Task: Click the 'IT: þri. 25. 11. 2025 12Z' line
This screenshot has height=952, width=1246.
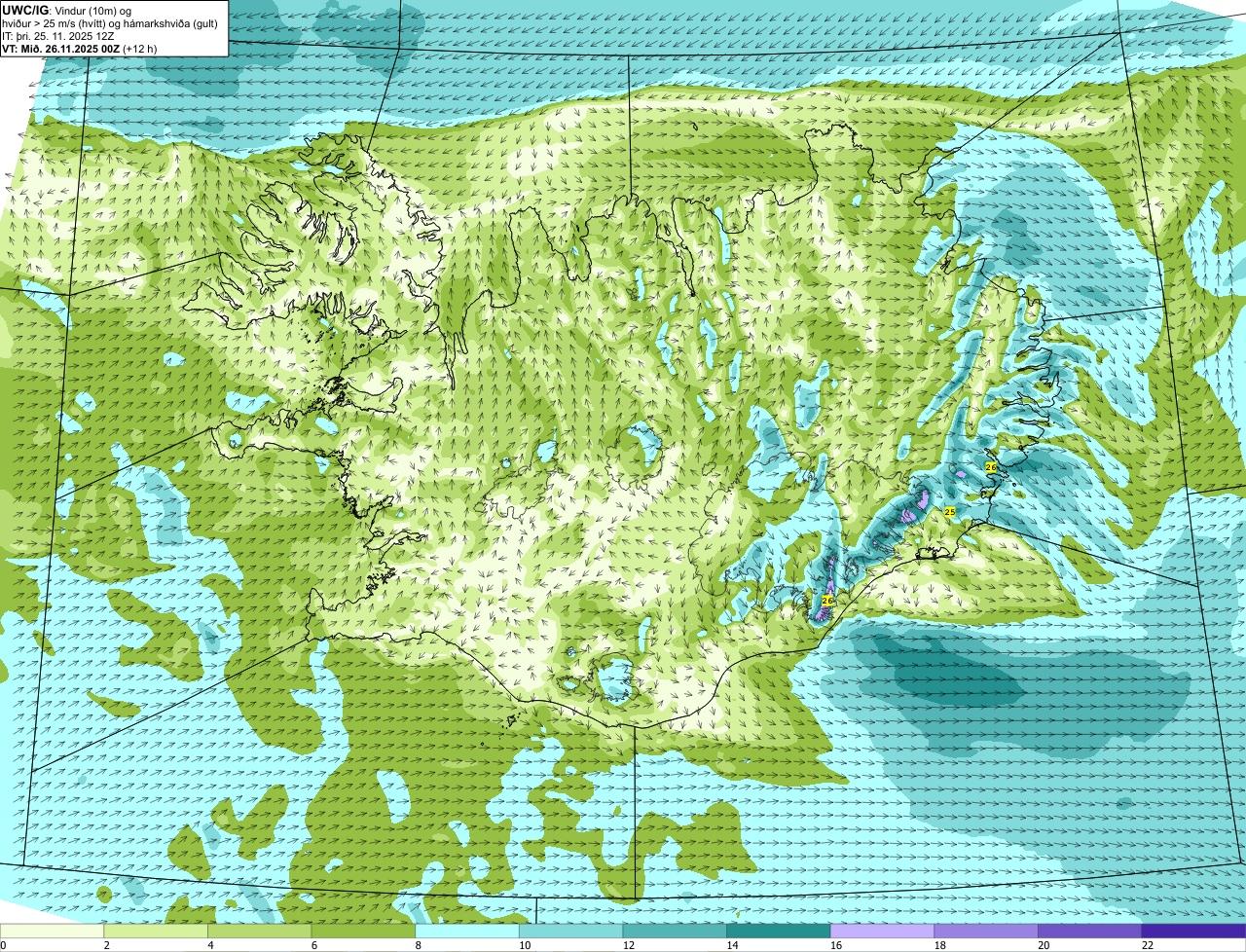Action: pos(58,36)
